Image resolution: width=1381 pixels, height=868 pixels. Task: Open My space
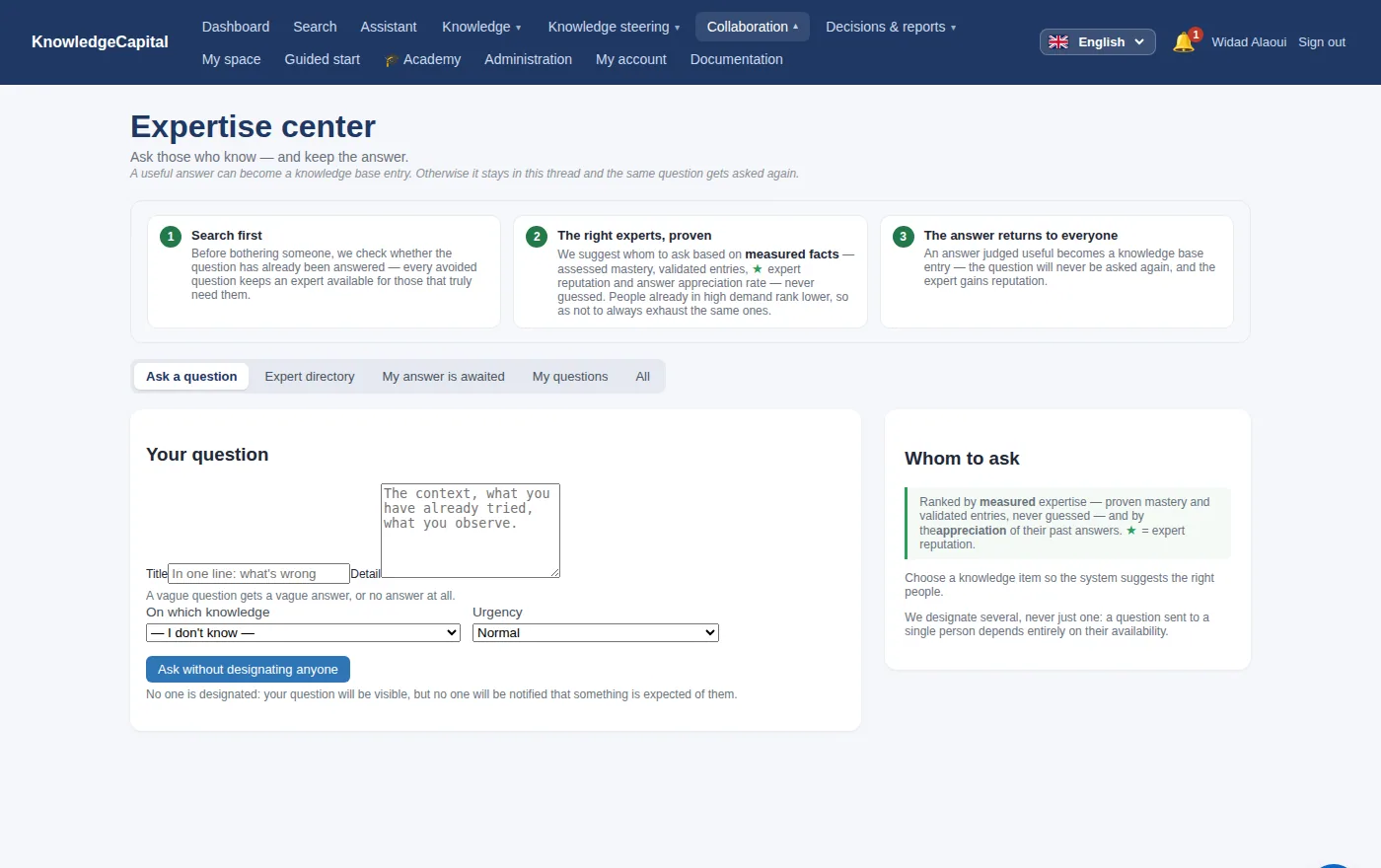tap(232, 59)
